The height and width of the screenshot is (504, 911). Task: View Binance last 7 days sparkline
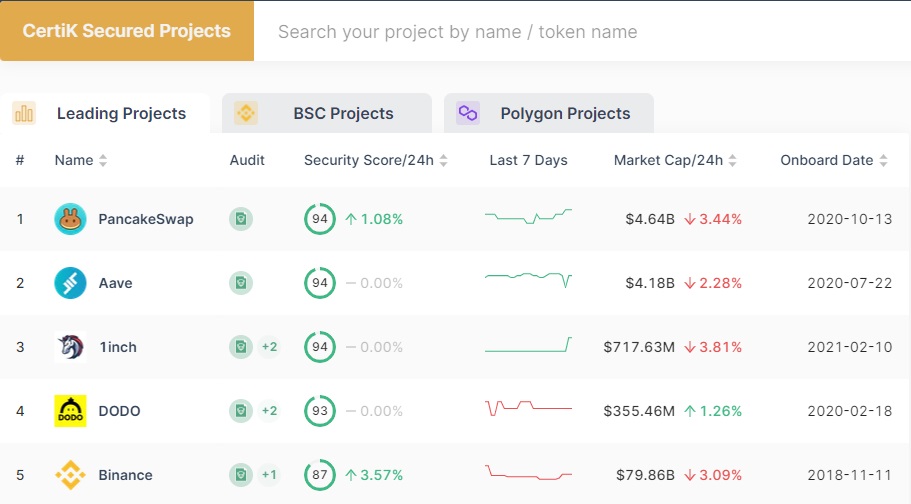pyautogui.click(x=528, y=472)
